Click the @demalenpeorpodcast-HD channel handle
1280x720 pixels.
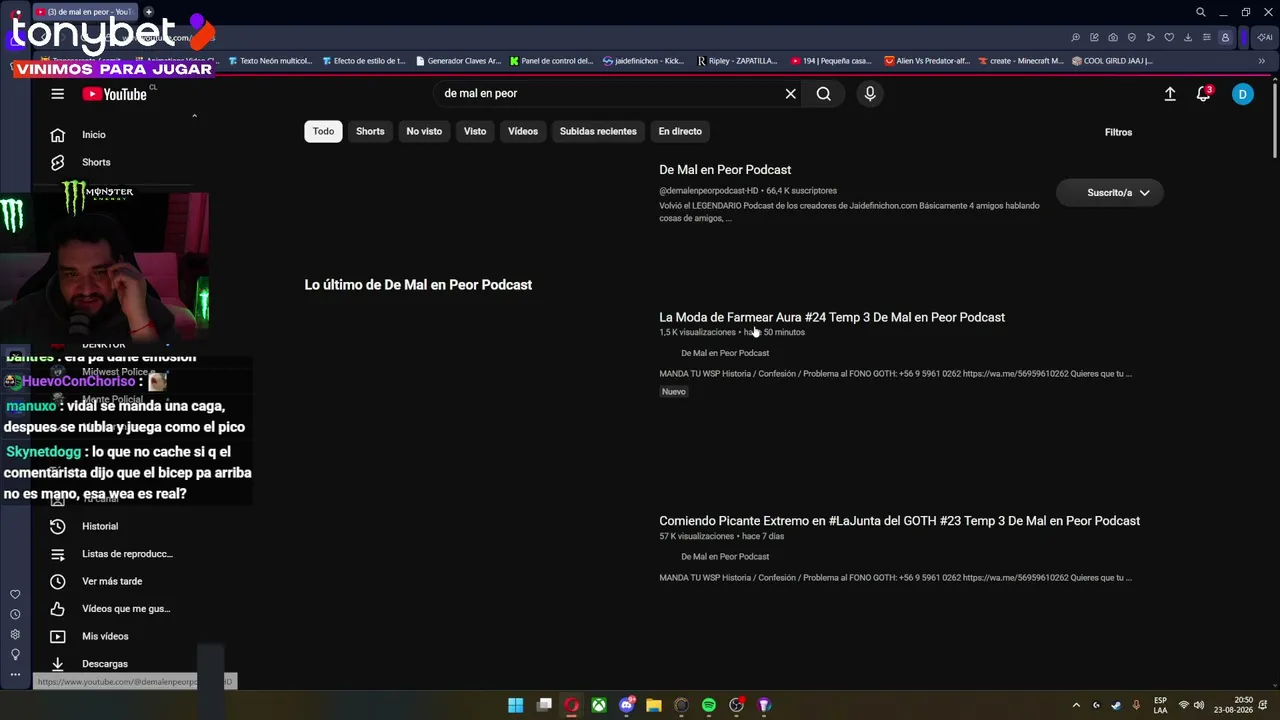708,191
